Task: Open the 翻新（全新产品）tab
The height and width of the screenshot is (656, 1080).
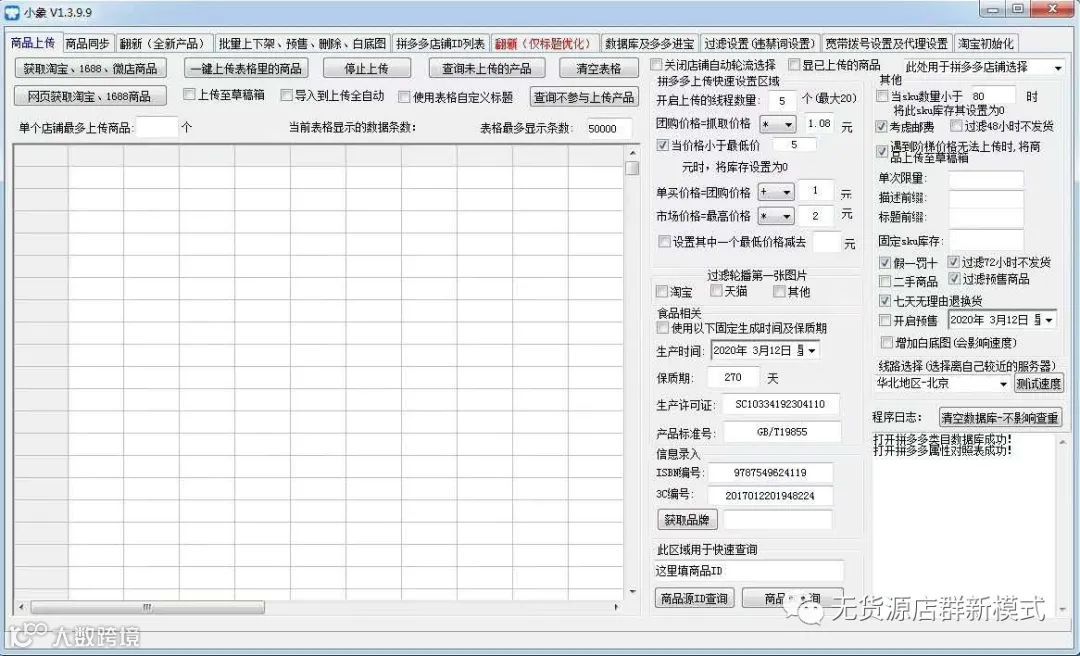Action: [x=163, y=43]
